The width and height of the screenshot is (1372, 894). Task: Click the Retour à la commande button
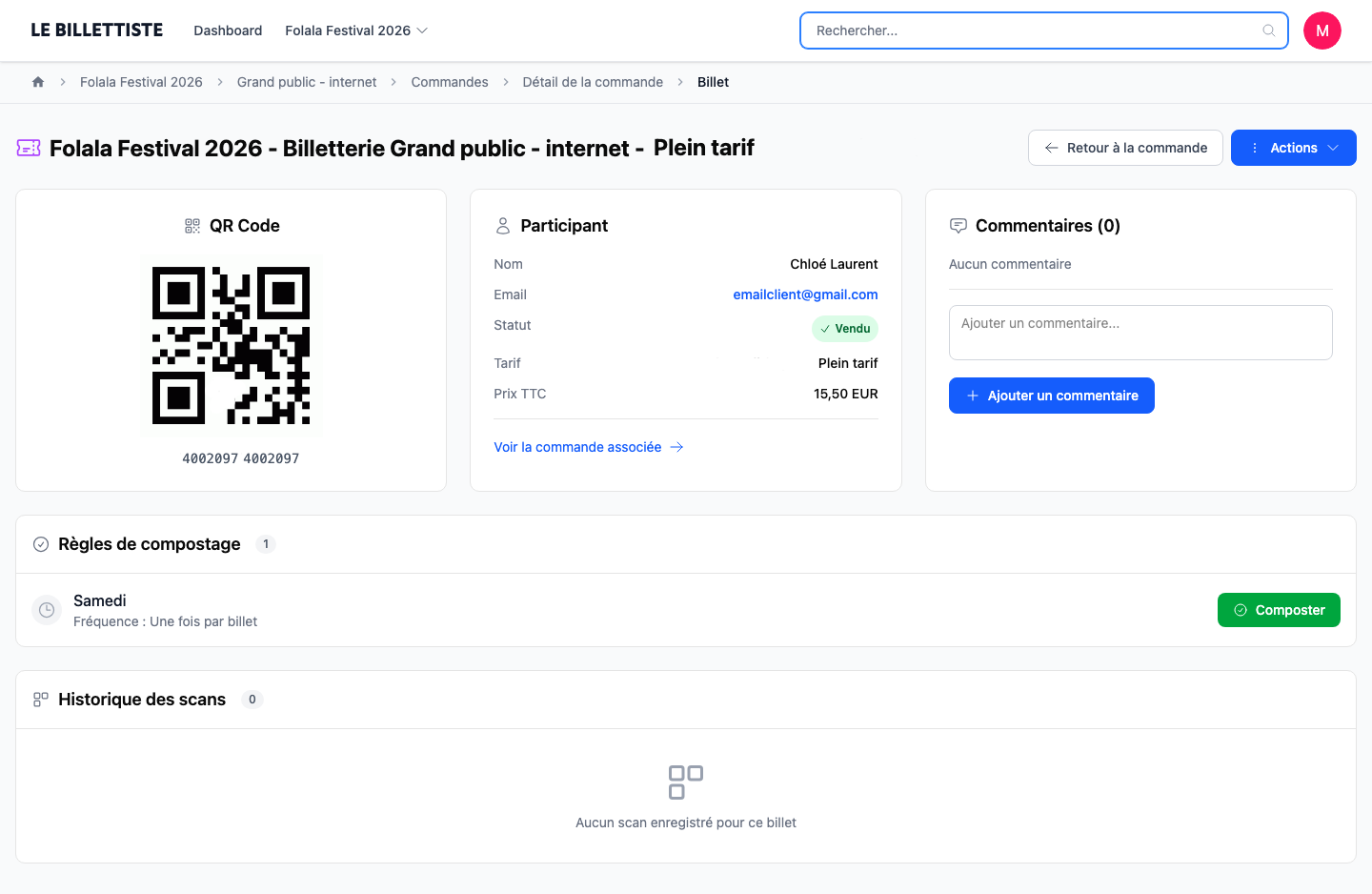tap(1125, 148)
